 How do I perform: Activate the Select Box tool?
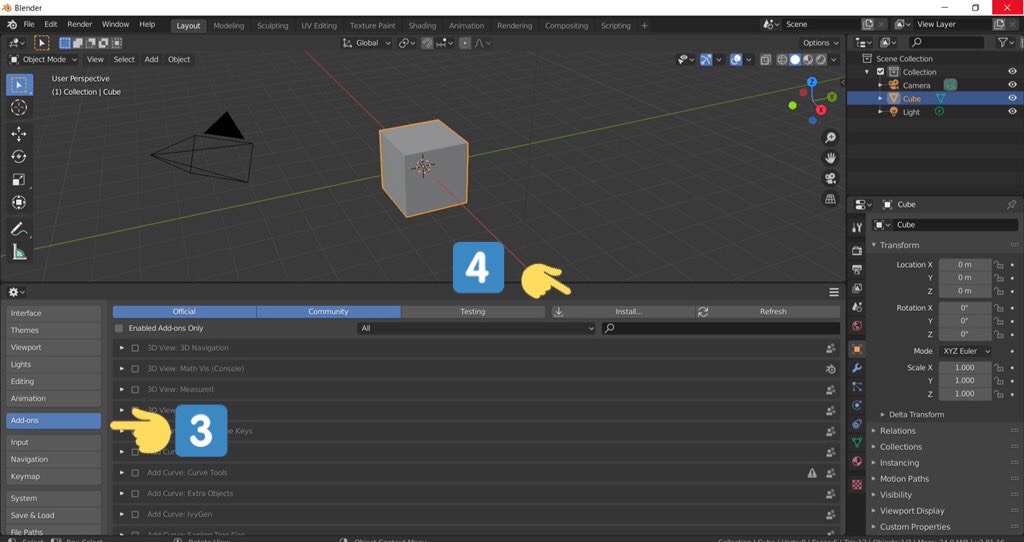(19, 85)
